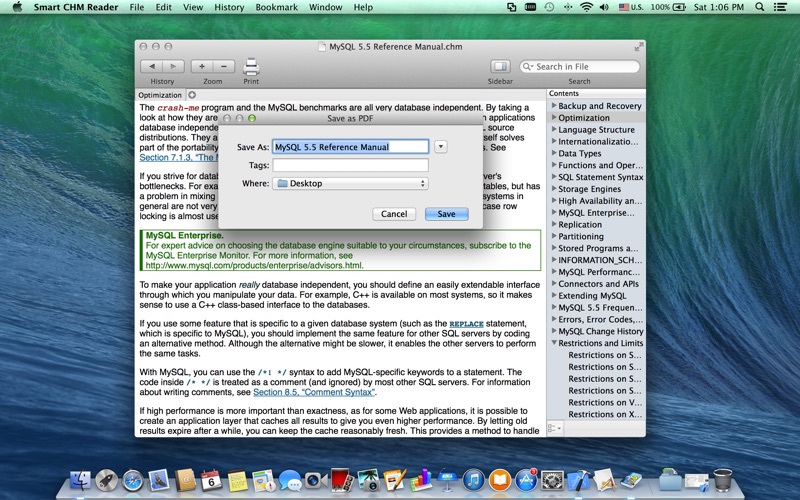Open the sidebar view options menu at bottom

tap(554, 428)
